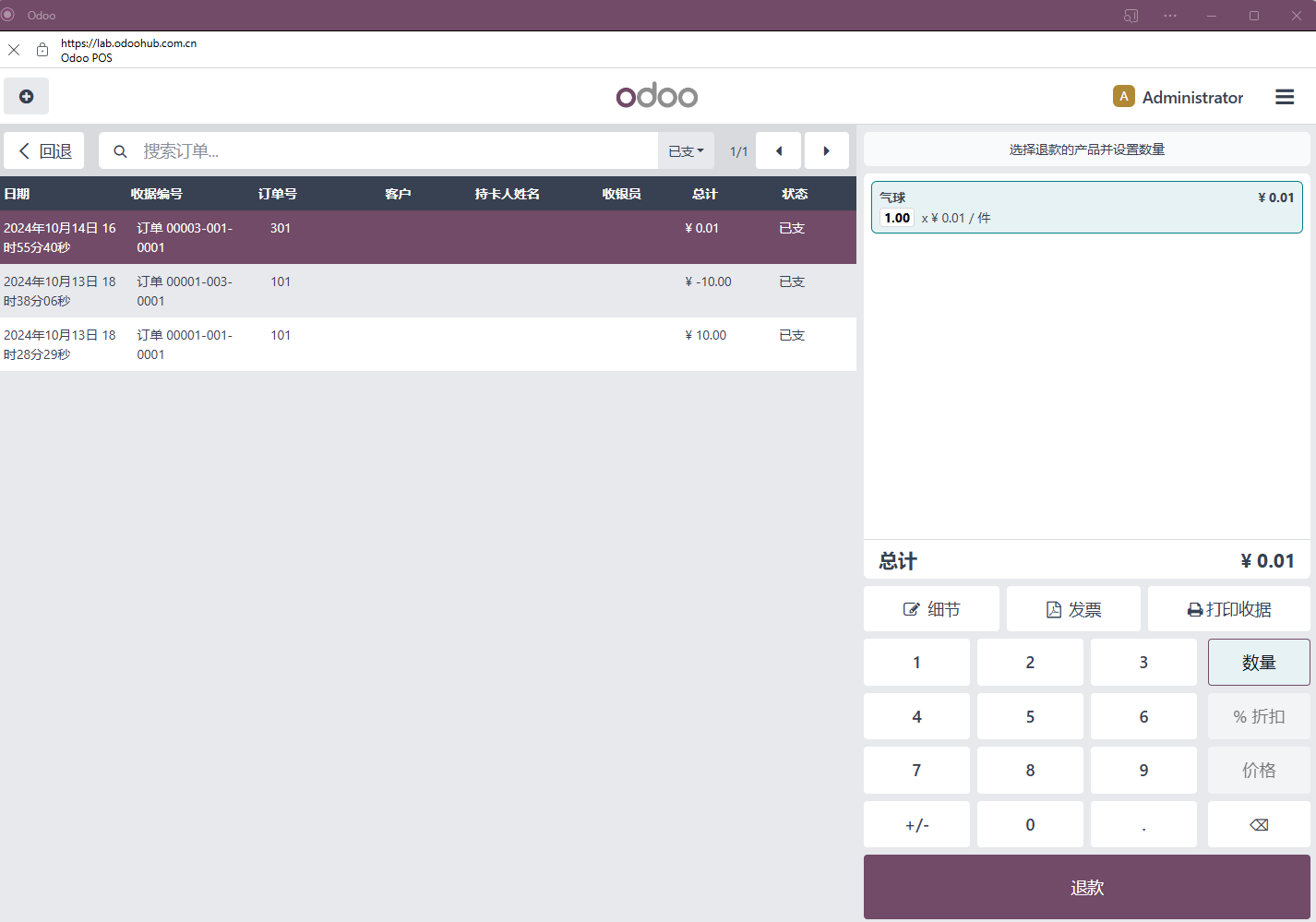
Task: Go to previous page arrow
Action: 778,150
